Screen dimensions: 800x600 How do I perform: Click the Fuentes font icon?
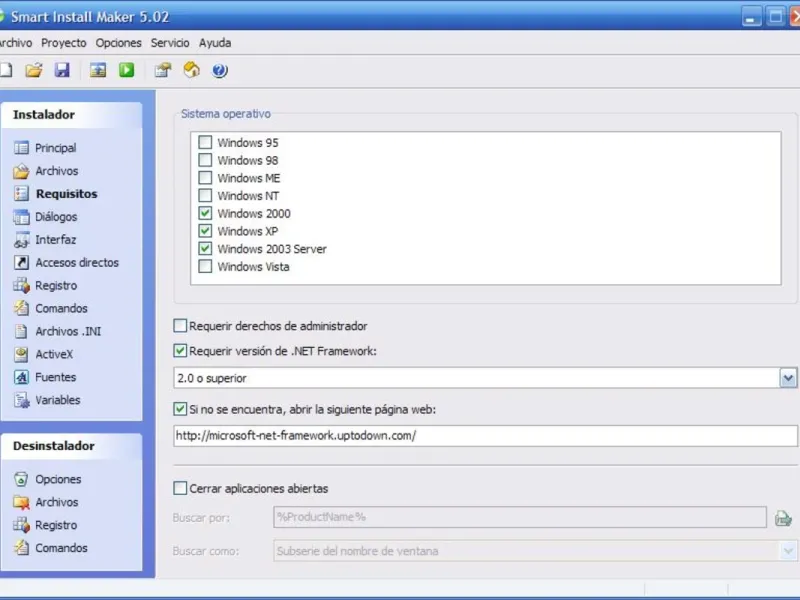[x=21, y=377]
